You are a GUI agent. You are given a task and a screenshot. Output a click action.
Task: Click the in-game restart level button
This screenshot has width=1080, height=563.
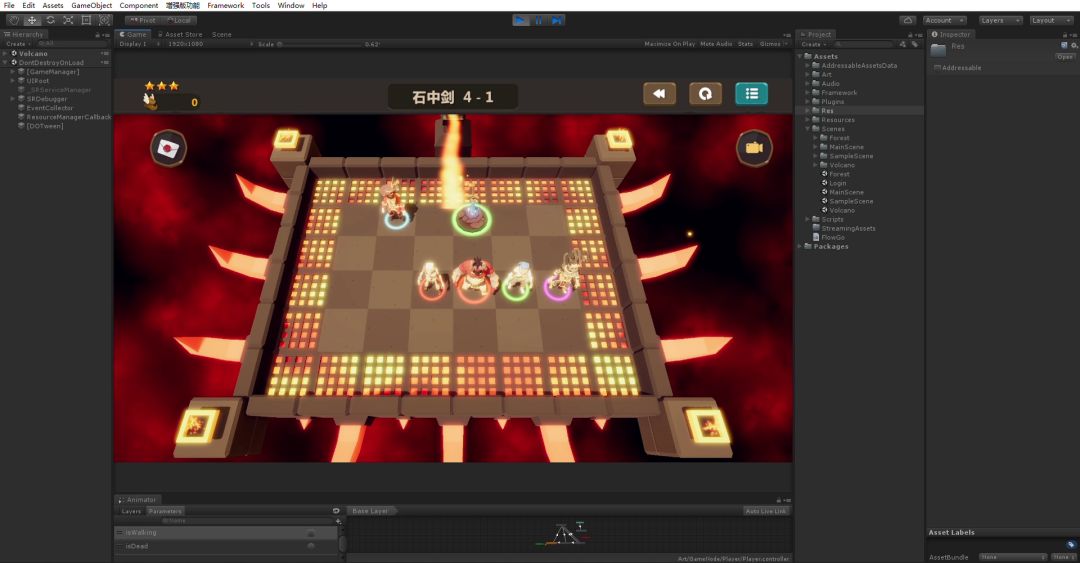(x=705, y=93)
